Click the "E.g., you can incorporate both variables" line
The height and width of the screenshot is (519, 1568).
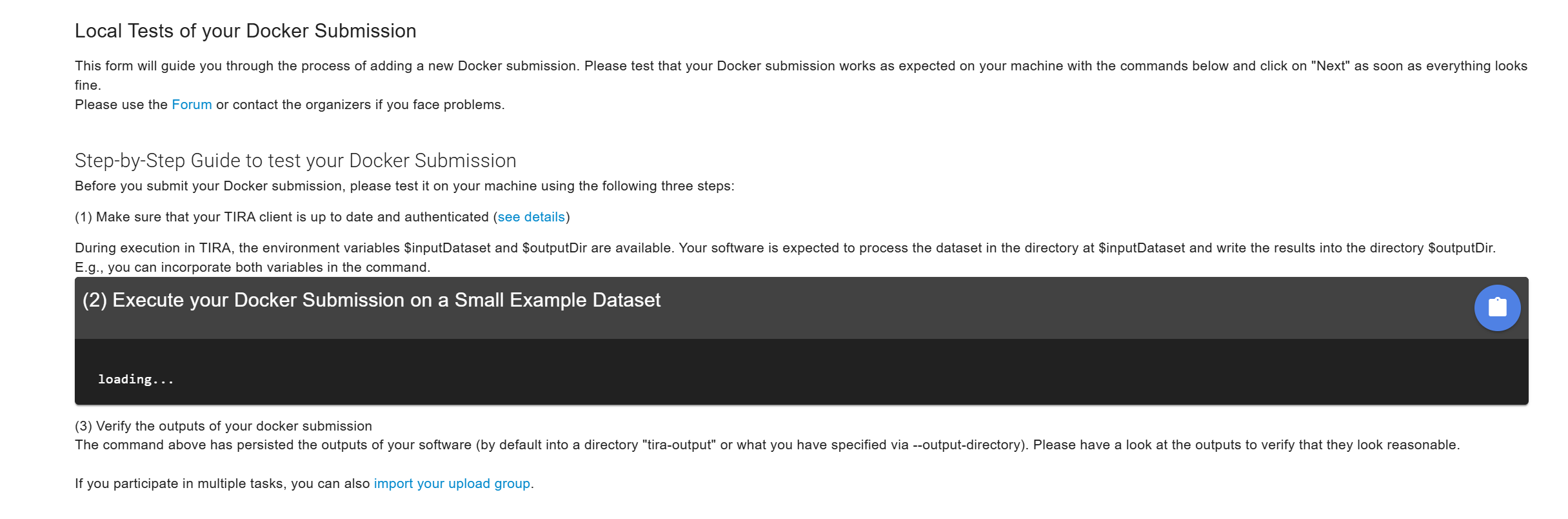[252, 267]
